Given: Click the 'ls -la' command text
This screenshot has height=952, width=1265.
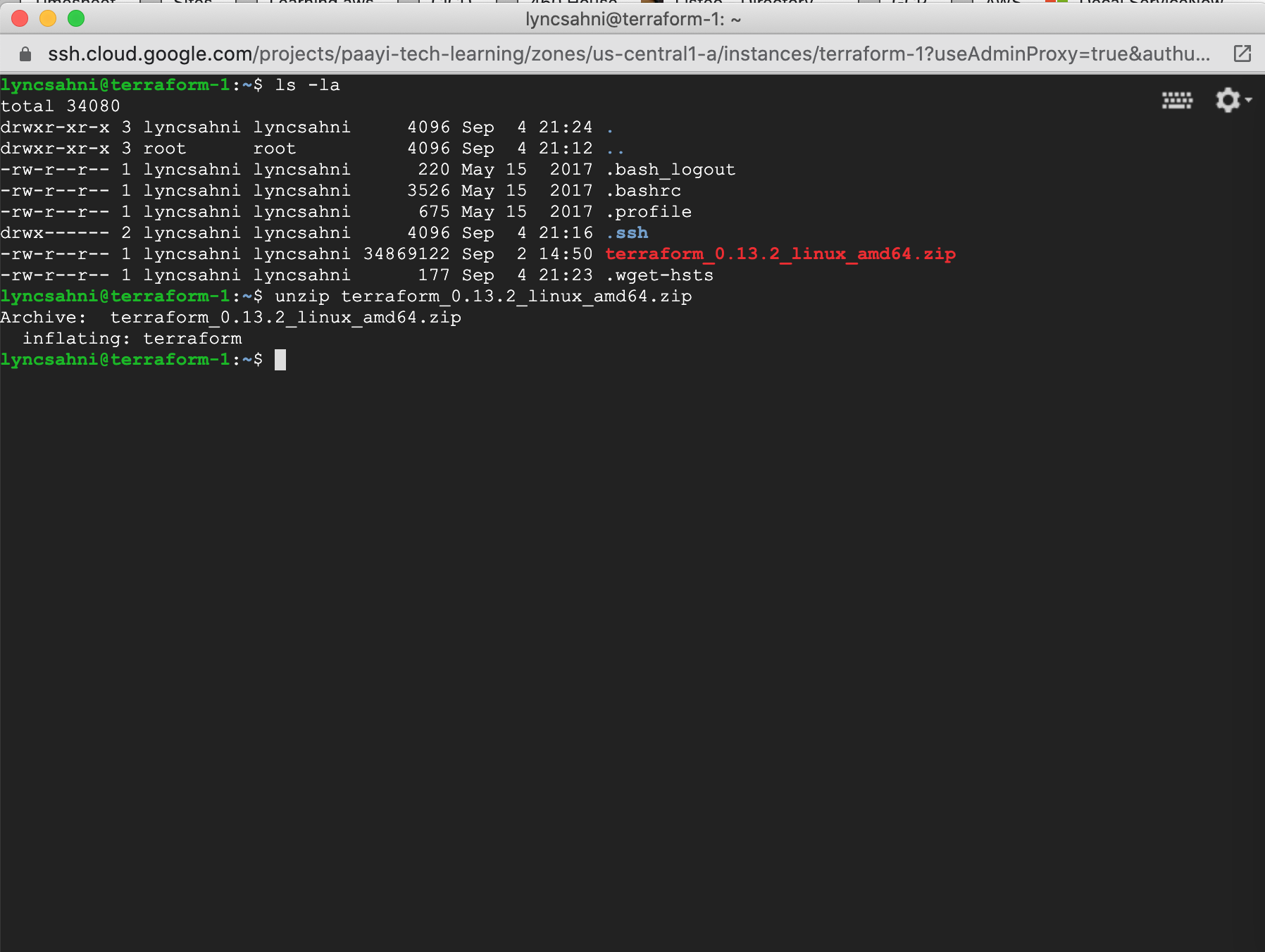Looking at the screenshot, I should pyautogui.click(x=307, y=85).
